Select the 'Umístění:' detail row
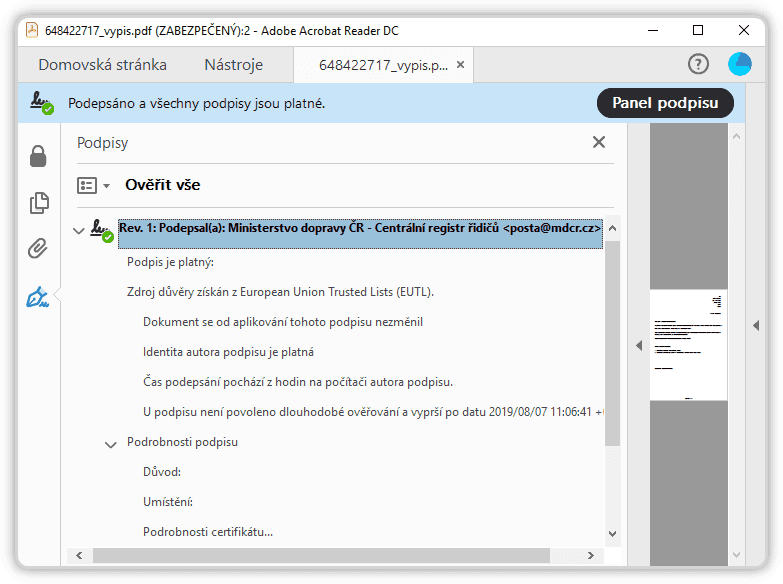The height and width of the screenshot is (584, 783). (168, 502)
